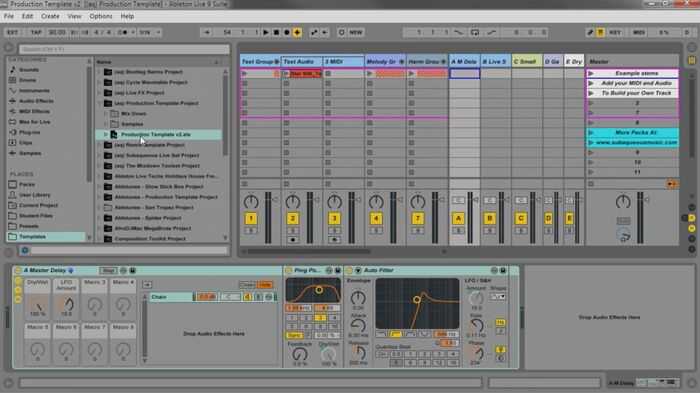700x393 pixels.
Task: Open the MIDI Effects browser category
Action: tap(34, 111)
